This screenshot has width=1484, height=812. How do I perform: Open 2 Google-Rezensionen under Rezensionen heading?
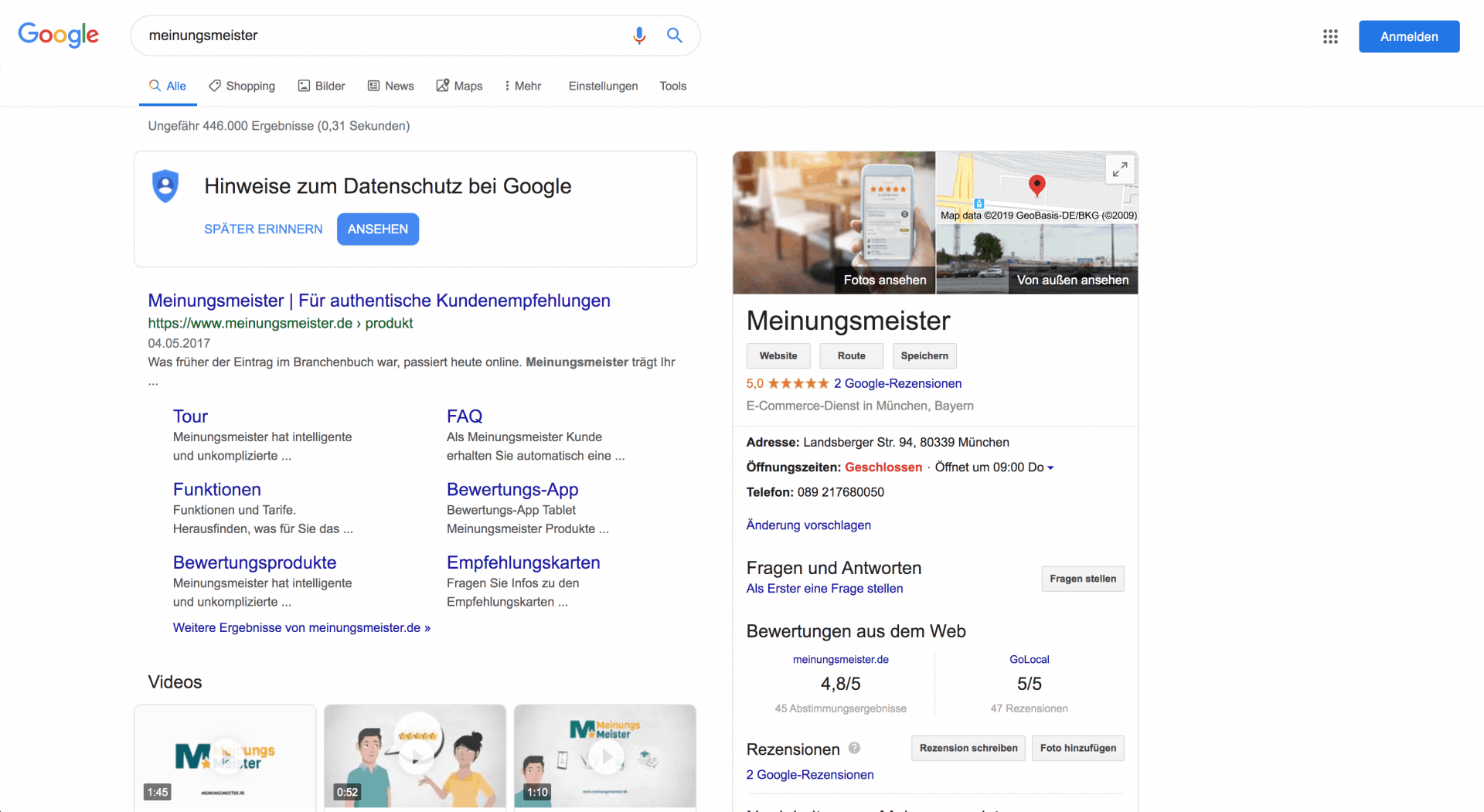(810, 774)
